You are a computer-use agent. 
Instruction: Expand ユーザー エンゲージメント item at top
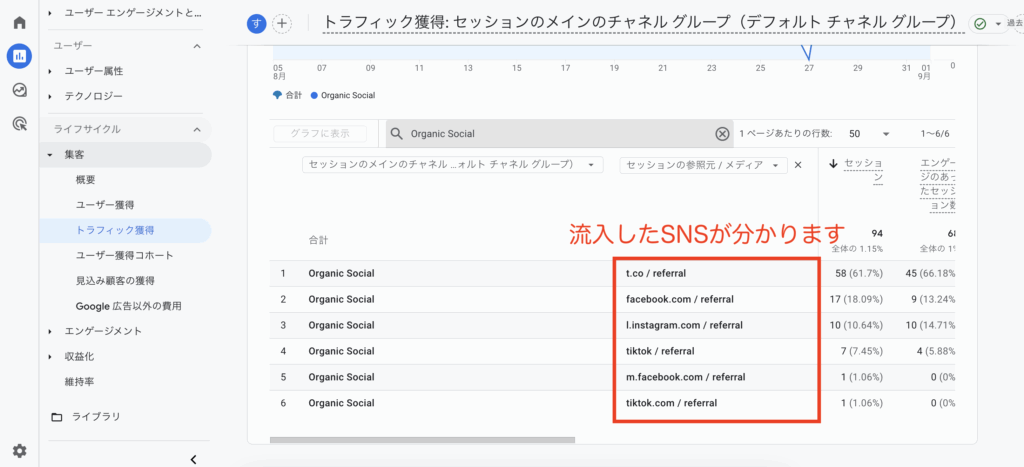click(50, 12)
